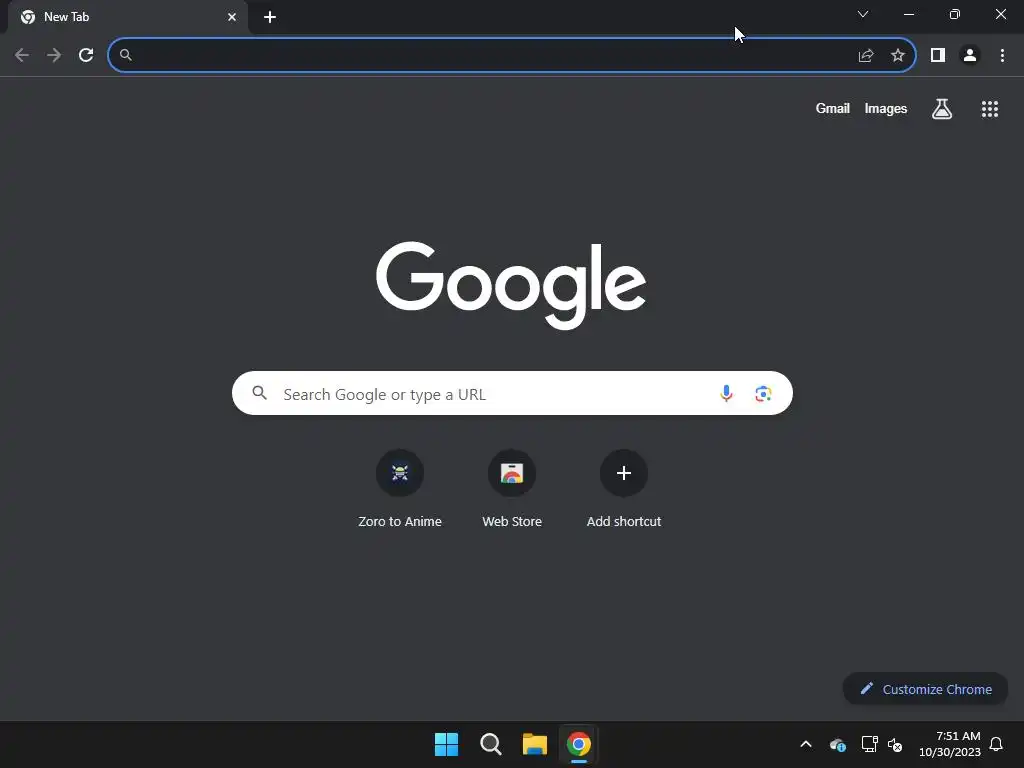The width and height of the screenshot is (1024, 768).
Task: Open a new tab with the plus button
Action: point(270,17)
